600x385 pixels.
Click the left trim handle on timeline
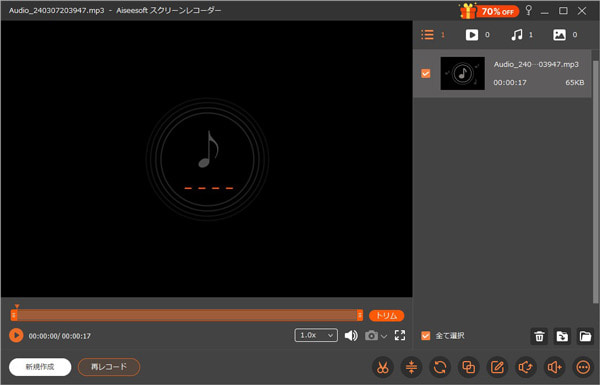[14, 315]
